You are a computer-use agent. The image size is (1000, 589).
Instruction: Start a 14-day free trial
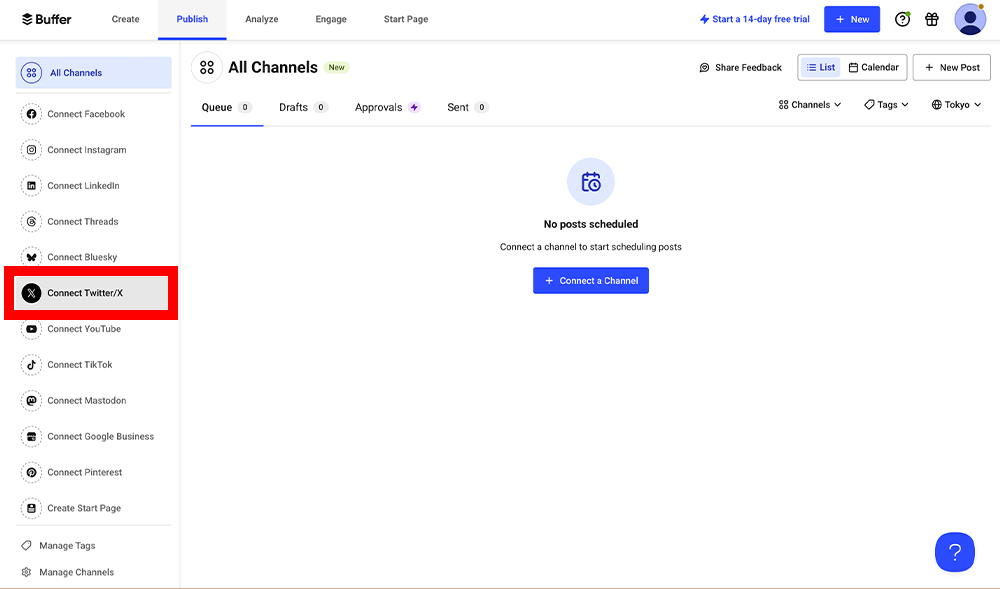(x=754, y=19)
